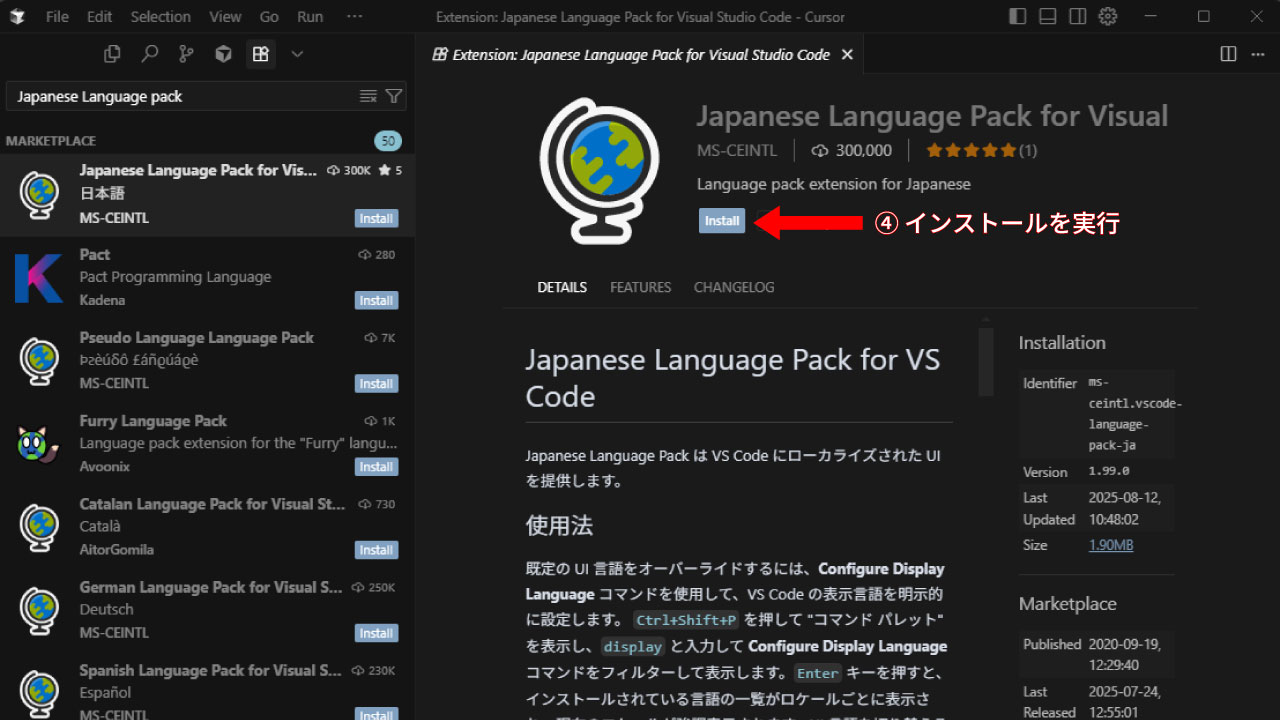The width and height of the screenshot is (1280, 720).
Task: Select the German Language Pack list item
Action: (x=207, y=609)
